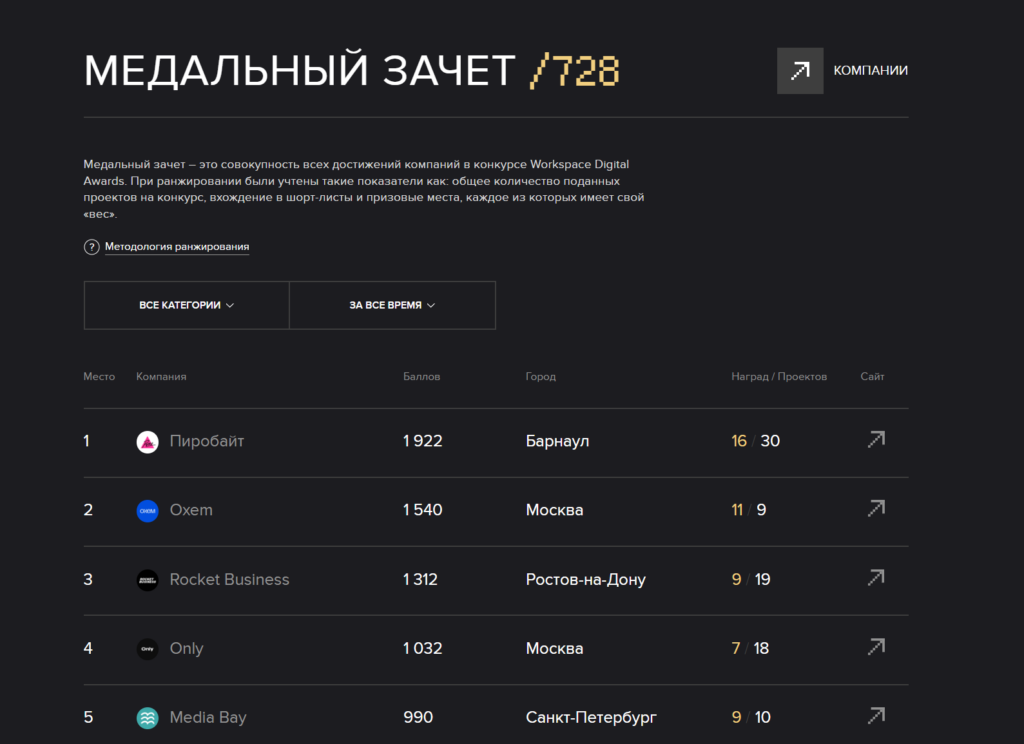
Task: Select the 1 312 points value
Action: (x=421, y=579)
